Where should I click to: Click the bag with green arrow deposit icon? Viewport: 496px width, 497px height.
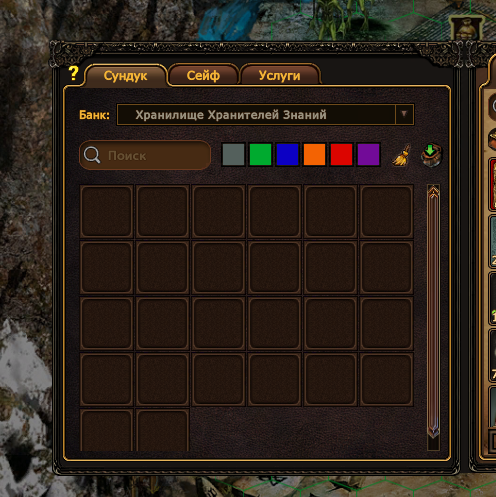point(431,155)
